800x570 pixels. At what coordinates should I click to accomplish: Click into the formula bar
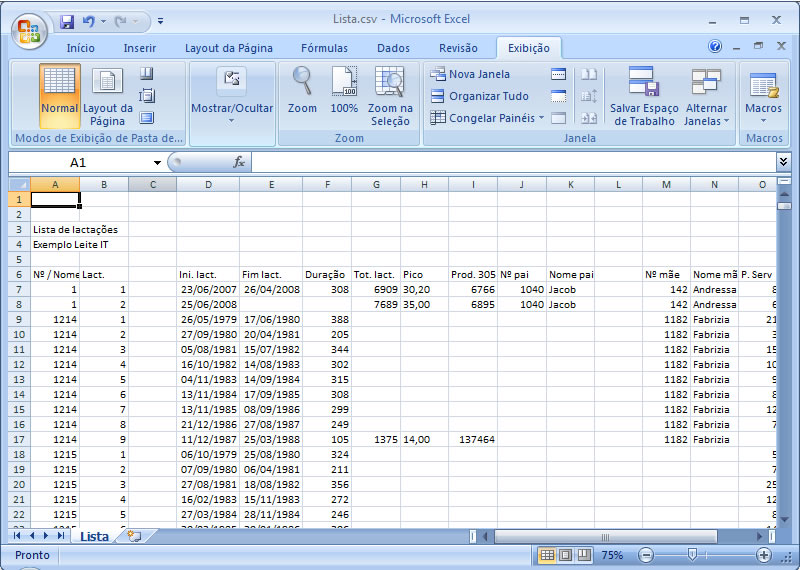(513, 163)
